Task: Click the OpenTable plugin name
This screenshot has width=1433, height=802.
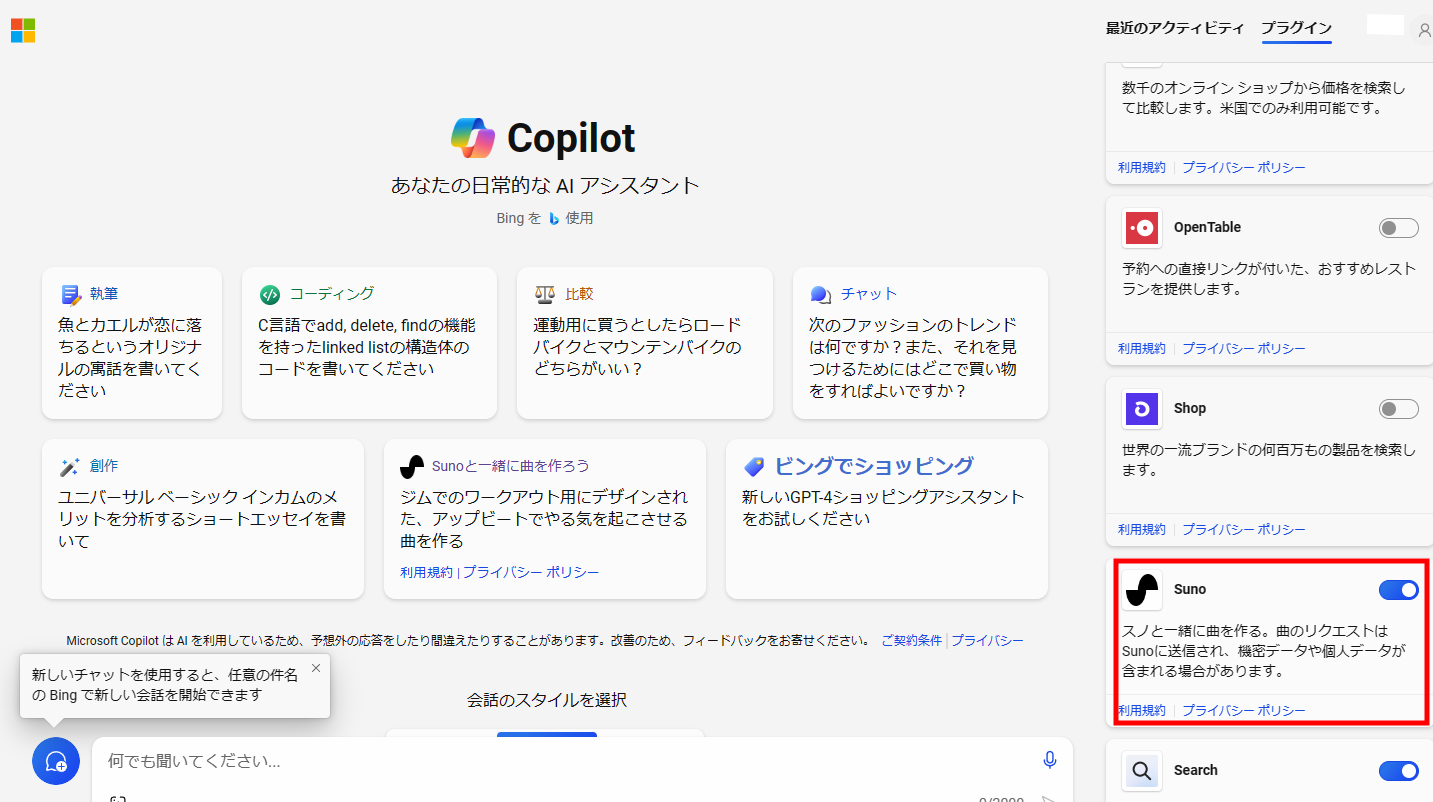Action: pos(1207,228)
